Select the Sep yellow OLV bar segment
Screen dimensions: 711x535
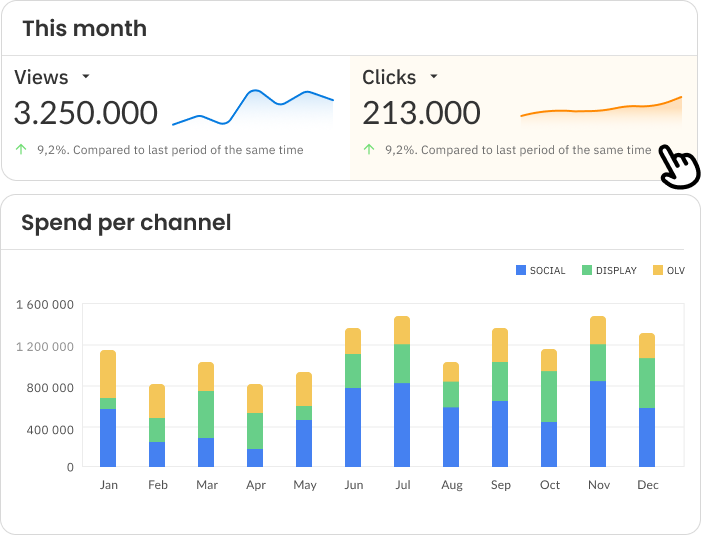click(x=500, y=345)
